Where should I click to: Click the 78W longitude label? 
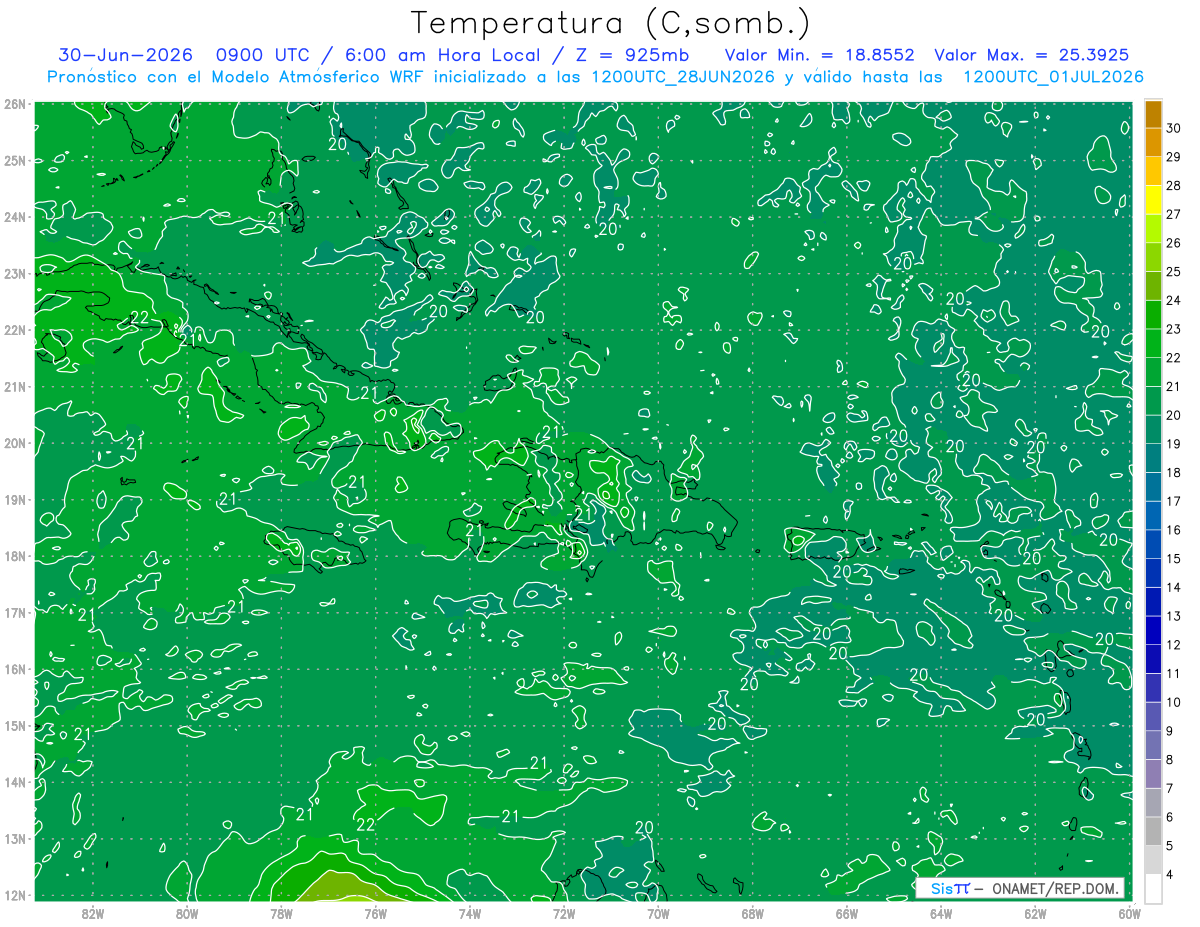[281, 913]
